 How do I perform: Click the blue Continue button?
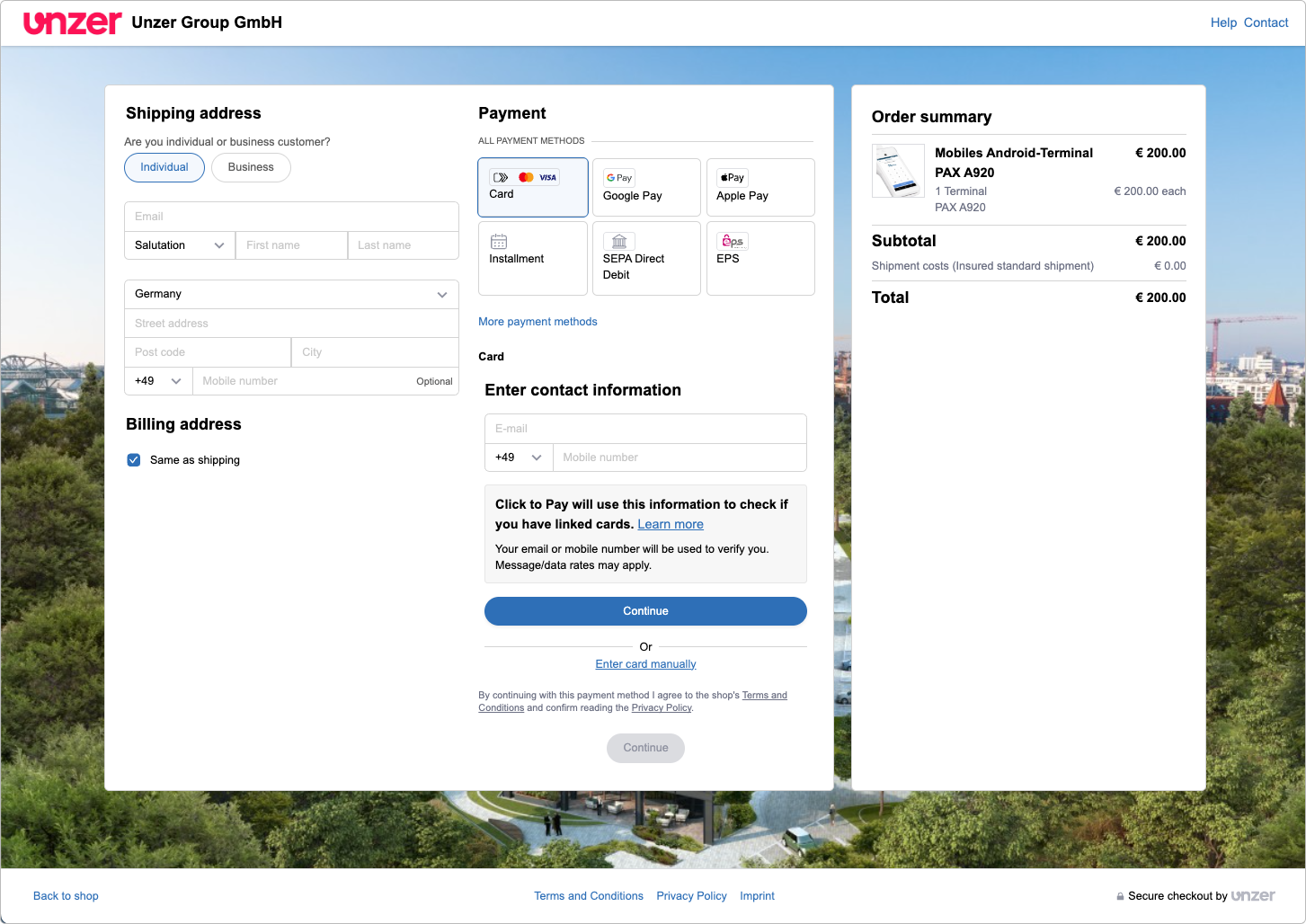645,611
